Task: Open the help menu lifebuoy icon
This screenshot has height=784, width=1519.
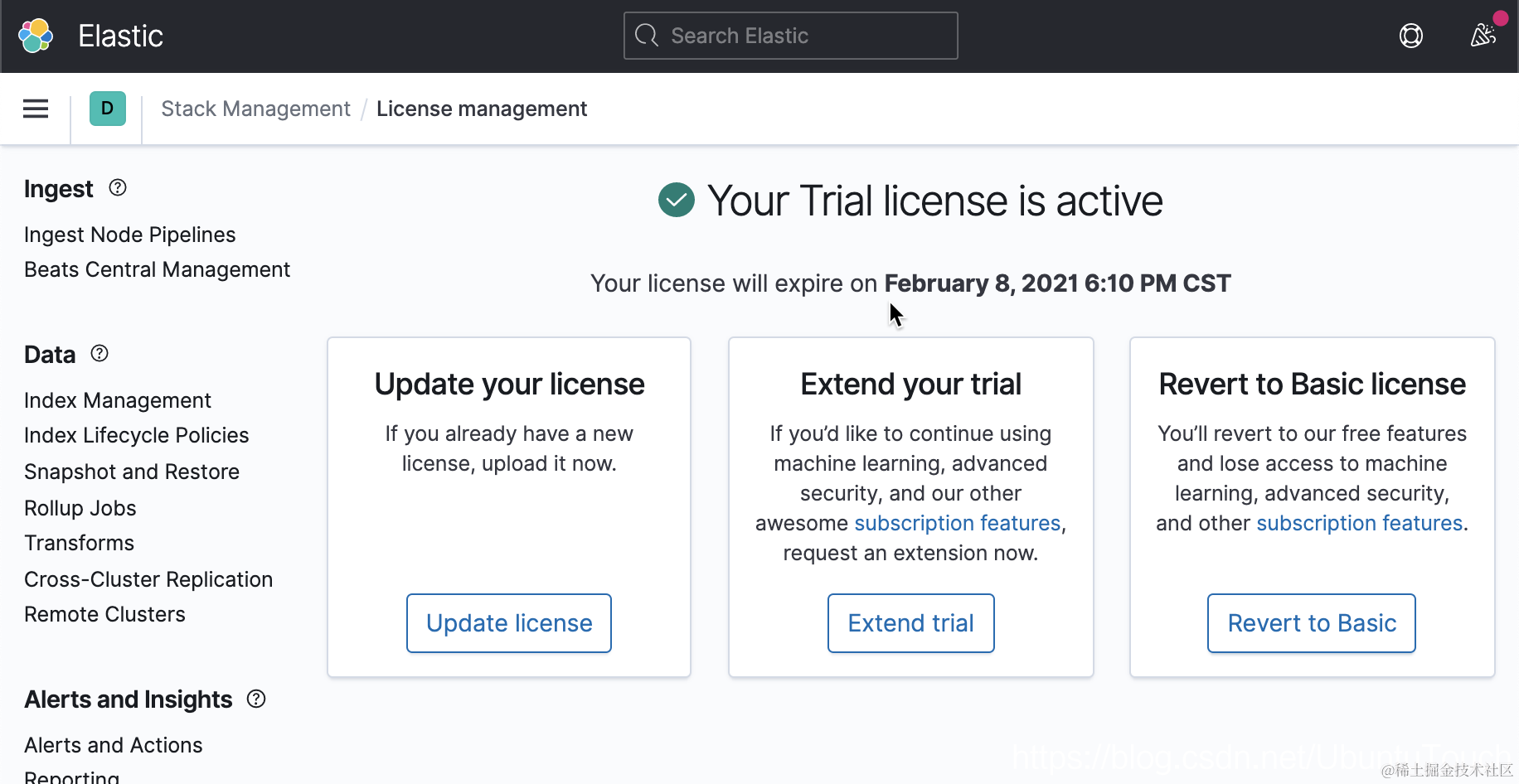Action: (x=1410, y=36)
